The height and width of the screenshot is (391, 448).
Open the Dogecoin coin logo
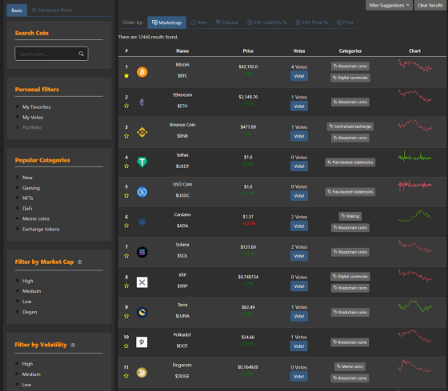(142, 372)
